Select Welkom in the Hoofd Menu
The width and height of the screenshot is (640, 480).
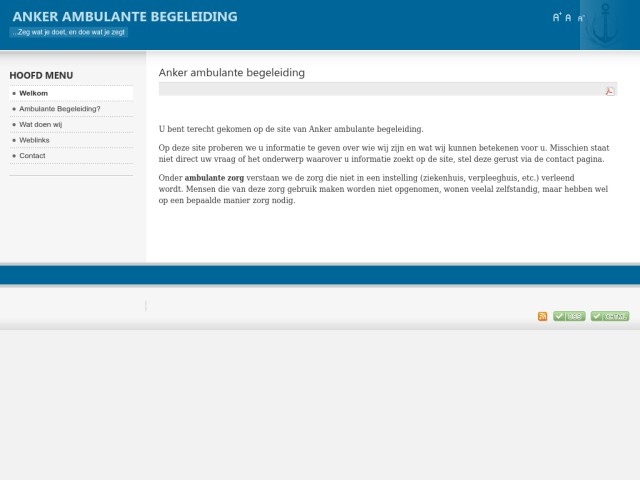click(33, 93)
